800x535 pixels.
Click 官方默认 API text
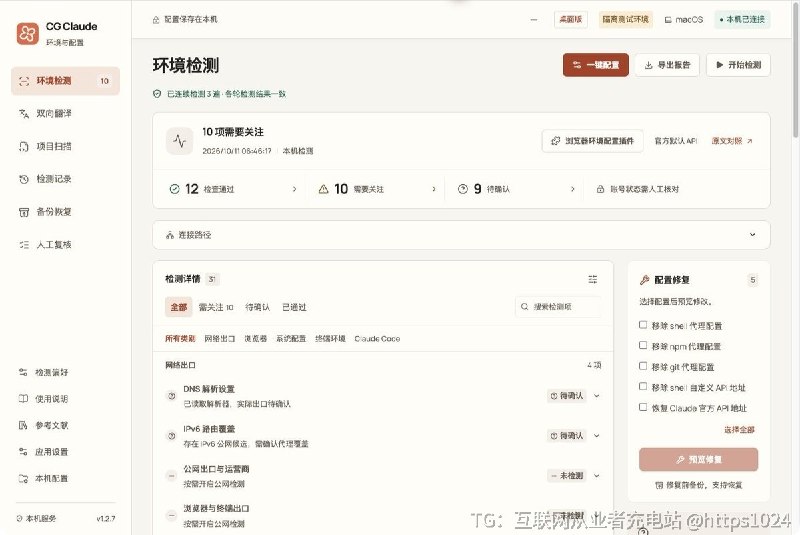[676, 141]
